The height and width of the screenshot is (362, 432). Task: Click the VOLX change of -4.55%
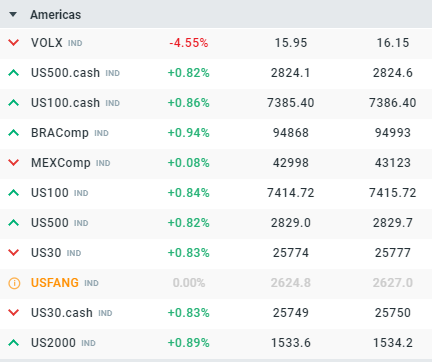(x=189, y=43)
